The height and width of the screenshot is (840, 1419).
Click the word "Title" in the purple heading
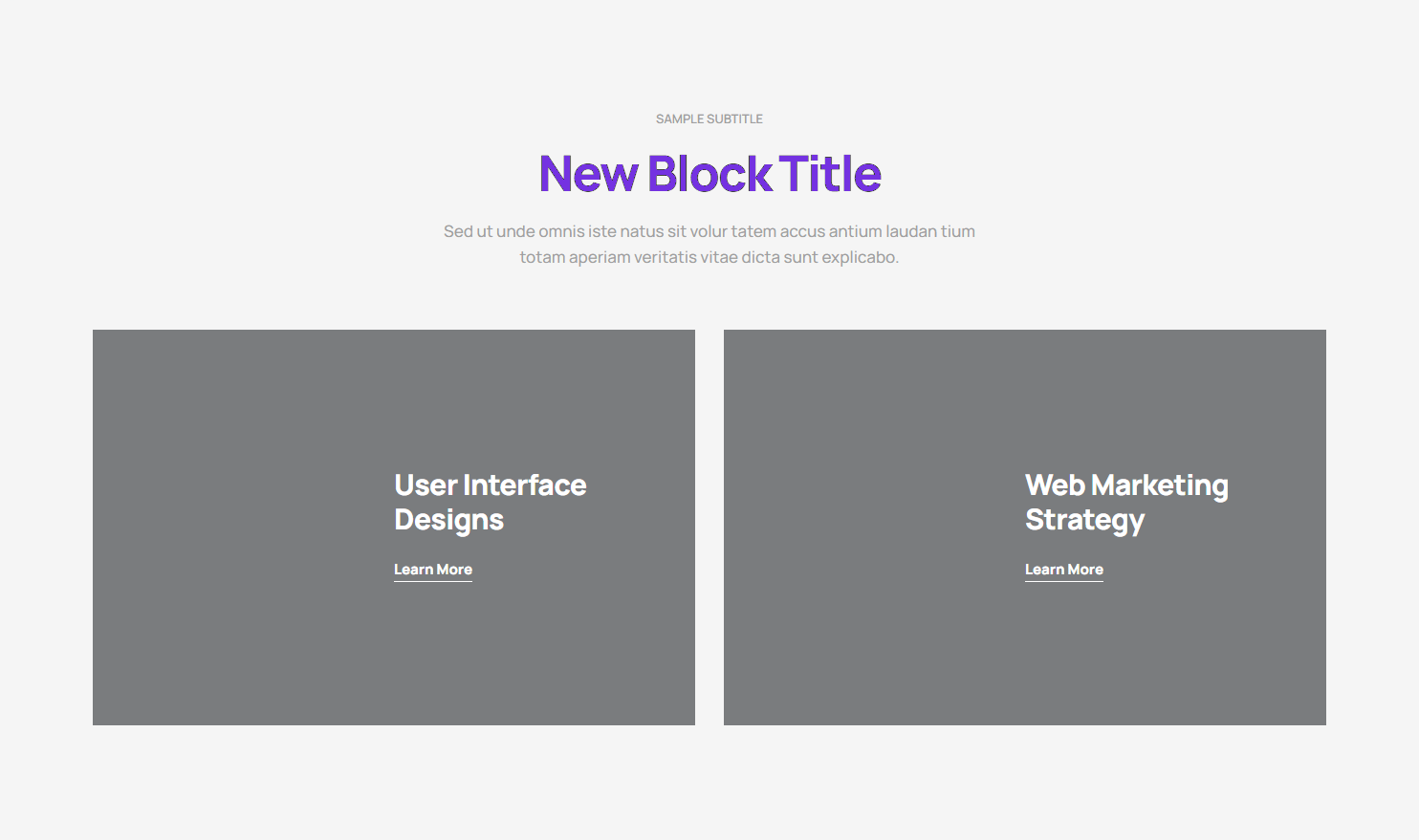coord(830,174)
